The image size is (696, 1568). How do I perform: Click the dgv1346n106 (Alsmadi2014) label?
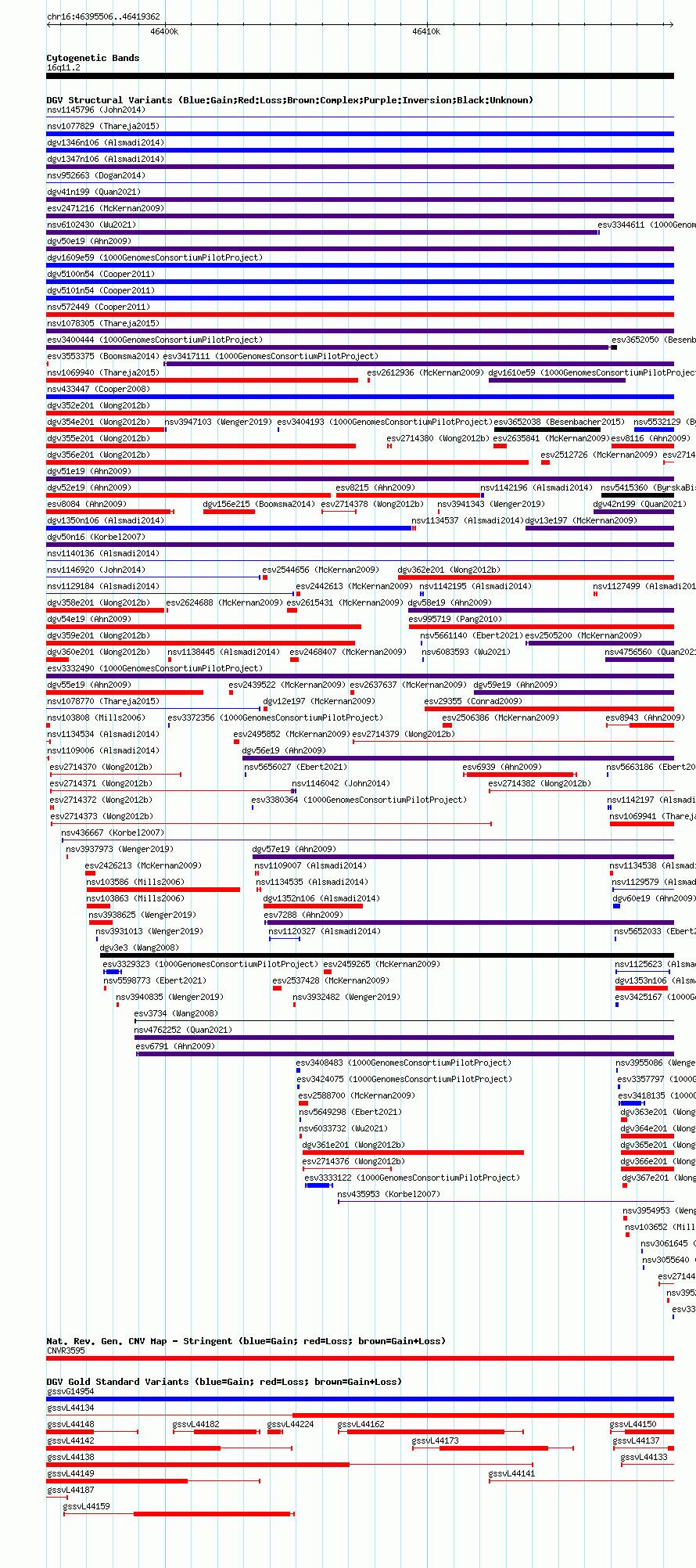[106, 142]
